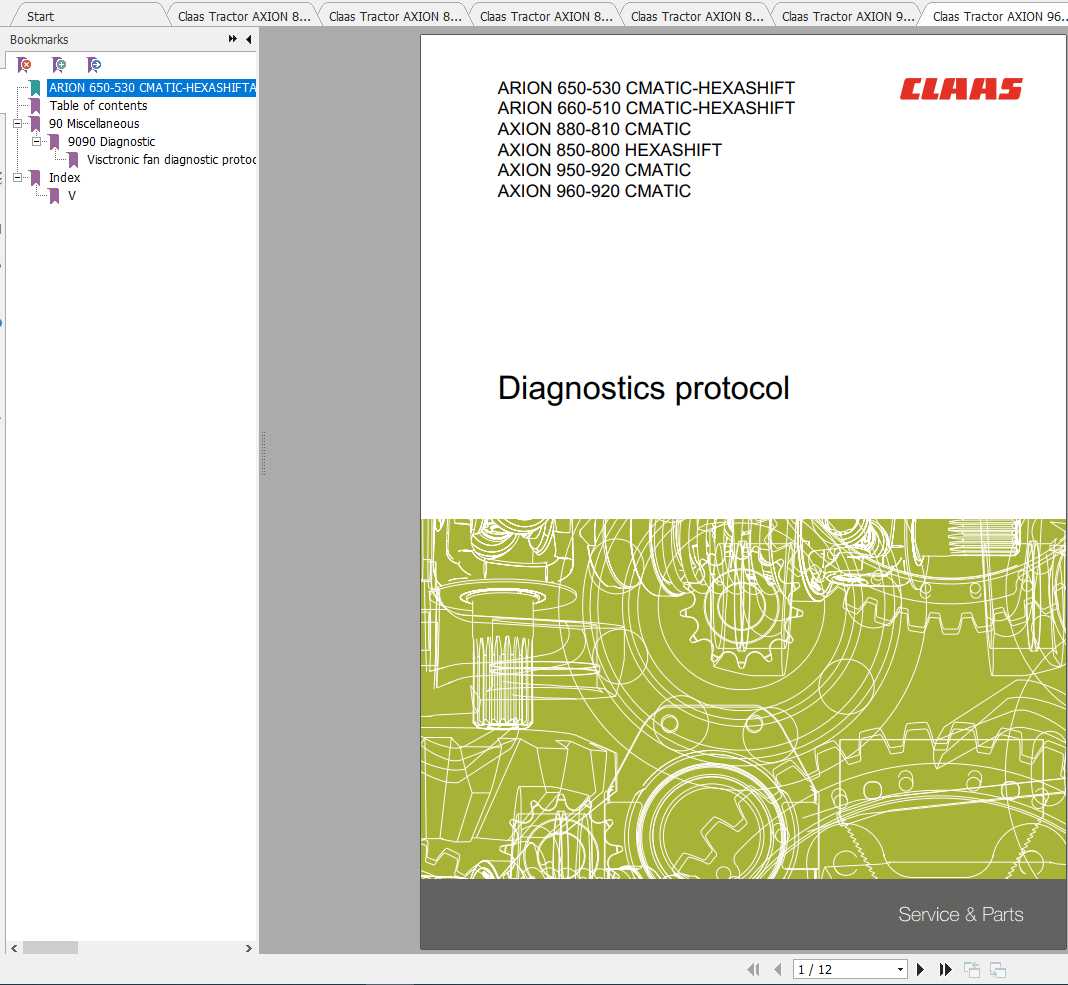Open the last Claas Tractor AXION 96 tab
1068x985 pixels.
pos(998,15)
